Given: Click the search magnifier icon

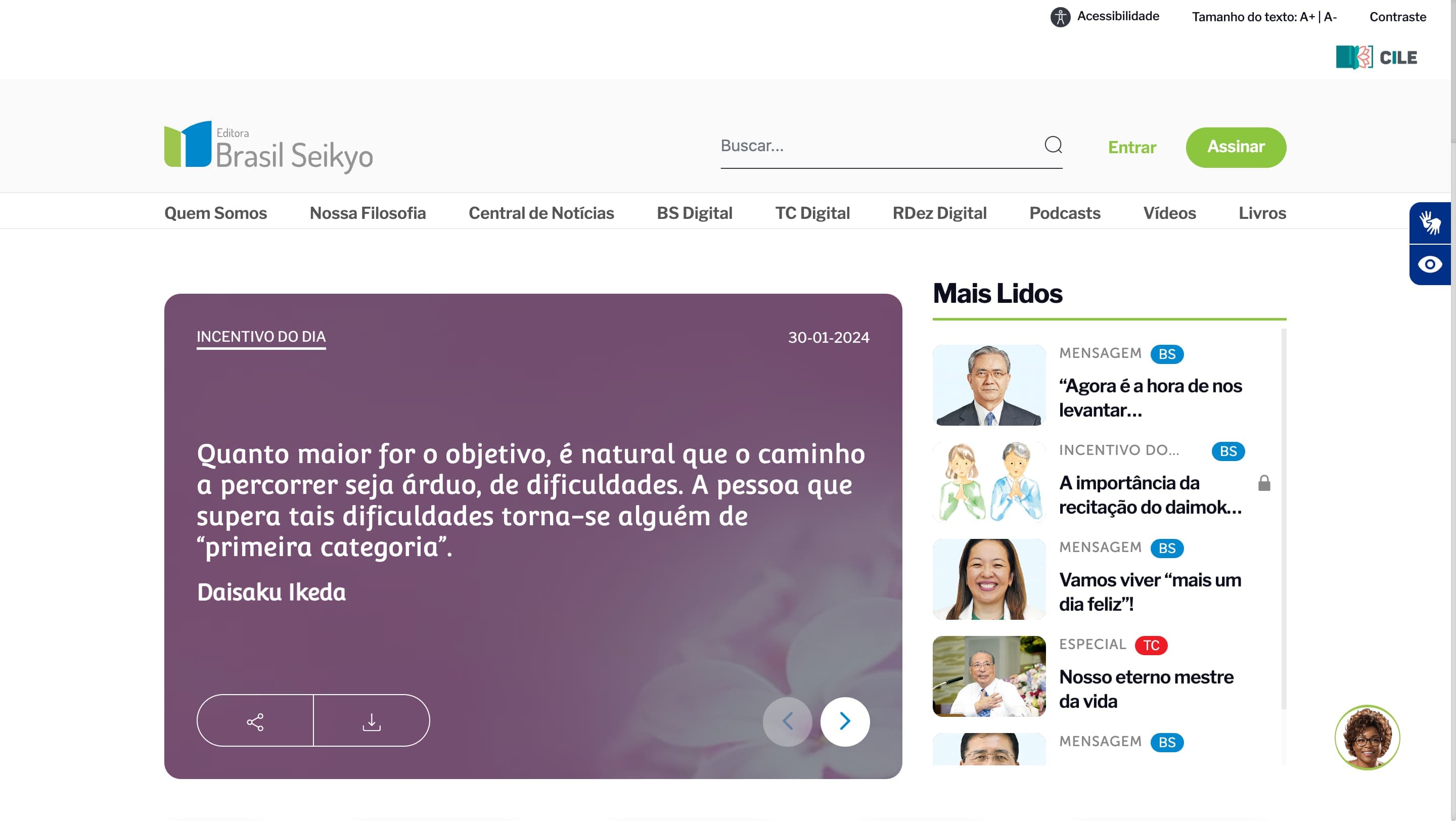Looking at the screenshot, I should click(1053, 145).
